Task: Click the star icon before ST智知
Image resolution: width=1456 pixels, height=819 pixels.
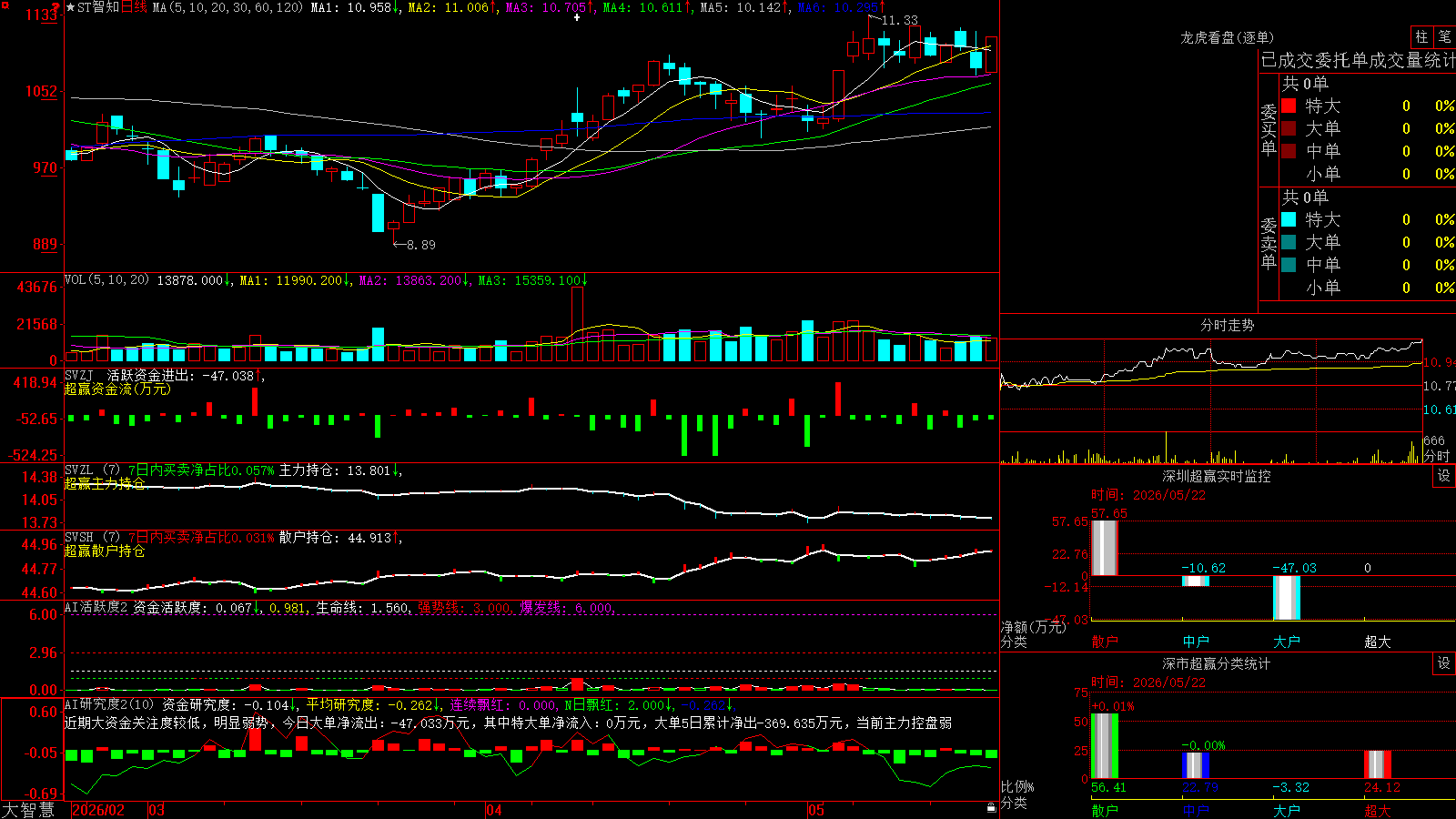Action: [x=70, y=7]
